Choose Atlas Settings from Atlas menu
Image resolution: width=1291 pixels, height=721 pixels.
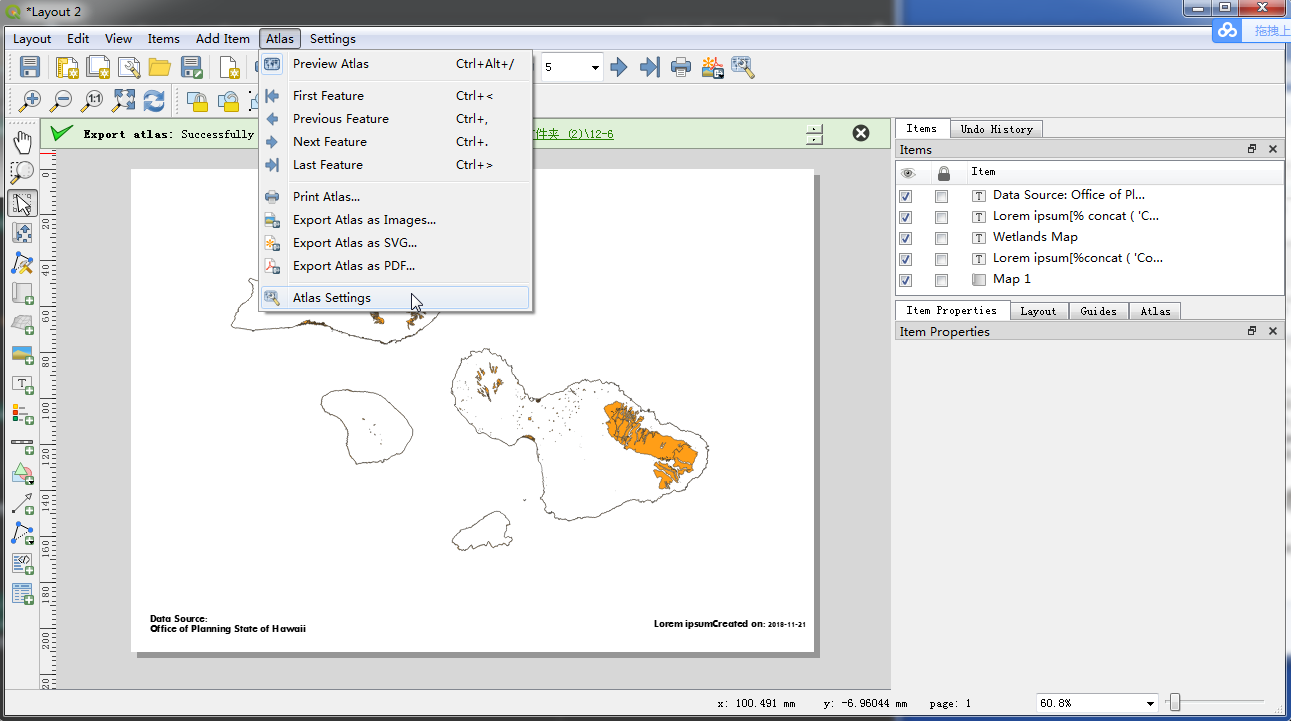395,298
